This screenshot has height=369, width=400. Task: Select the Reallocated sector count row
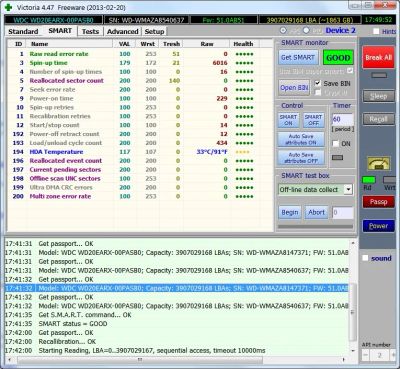[140, 81]
